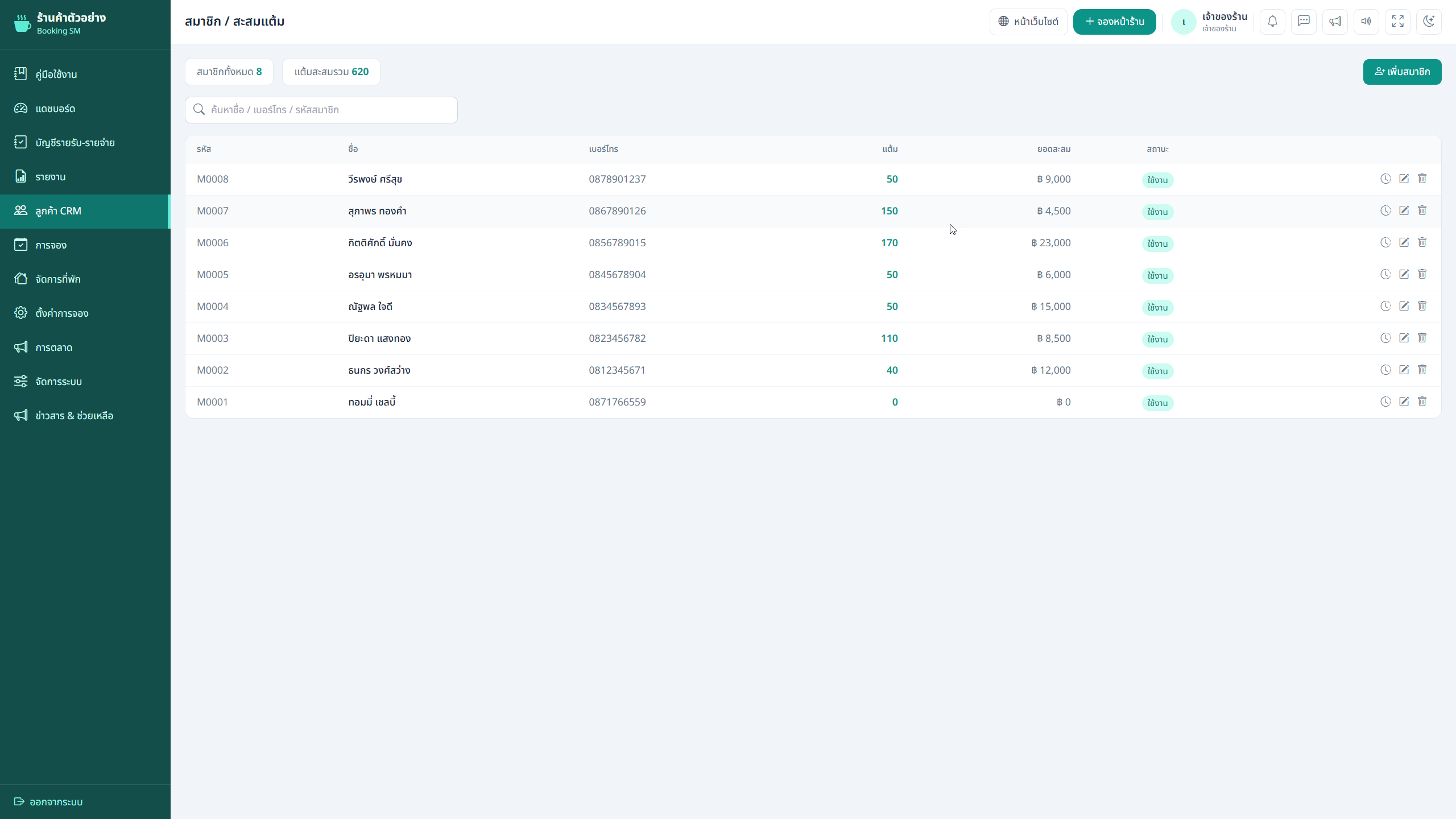Viewport: 1456px width, 819px height.
Task: Open หน้าเว็บไซต์ button
Action: click(x=1028, y=22)
